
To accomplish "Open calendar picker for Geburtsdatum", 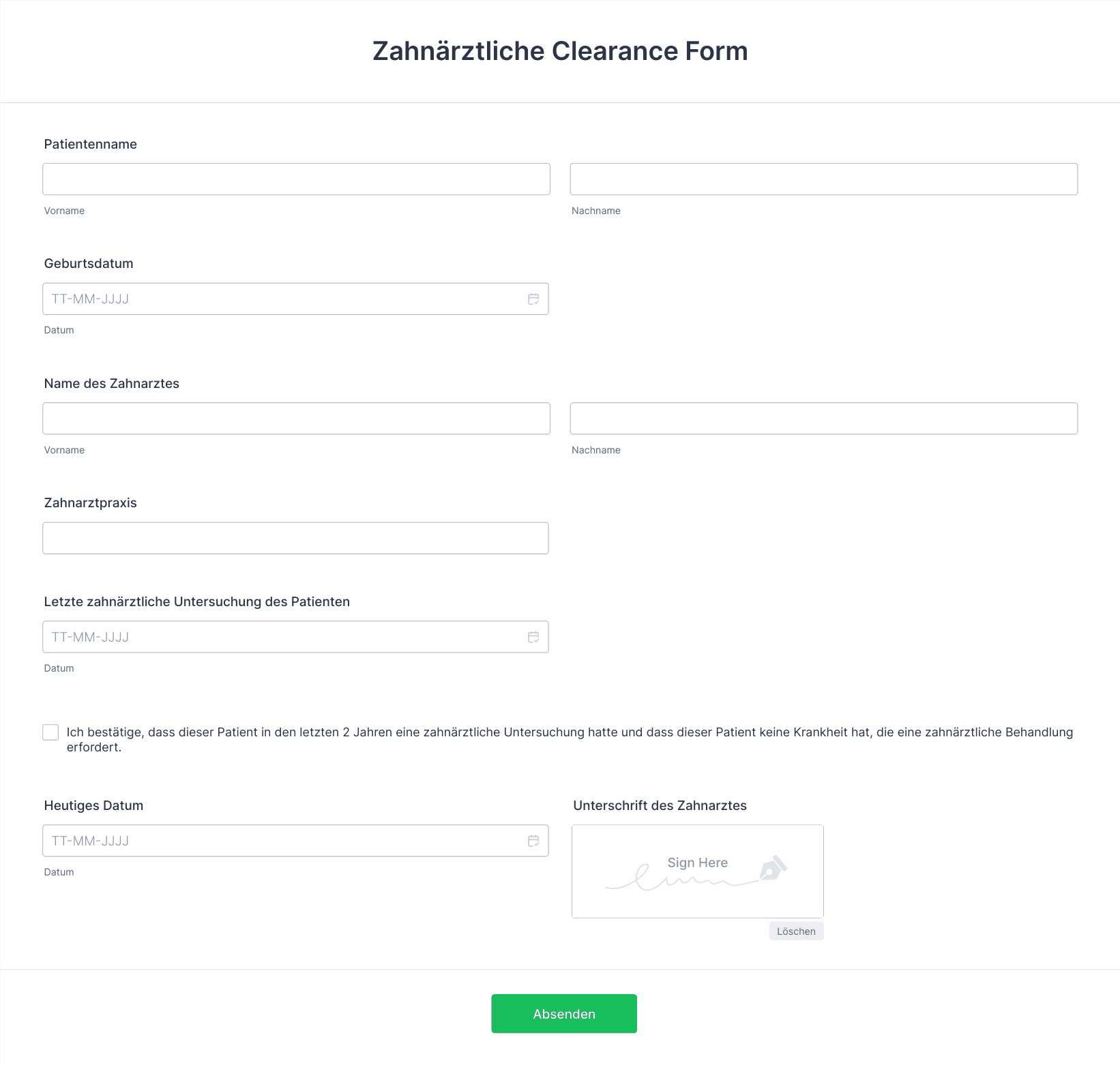I will tap(533, 299).
